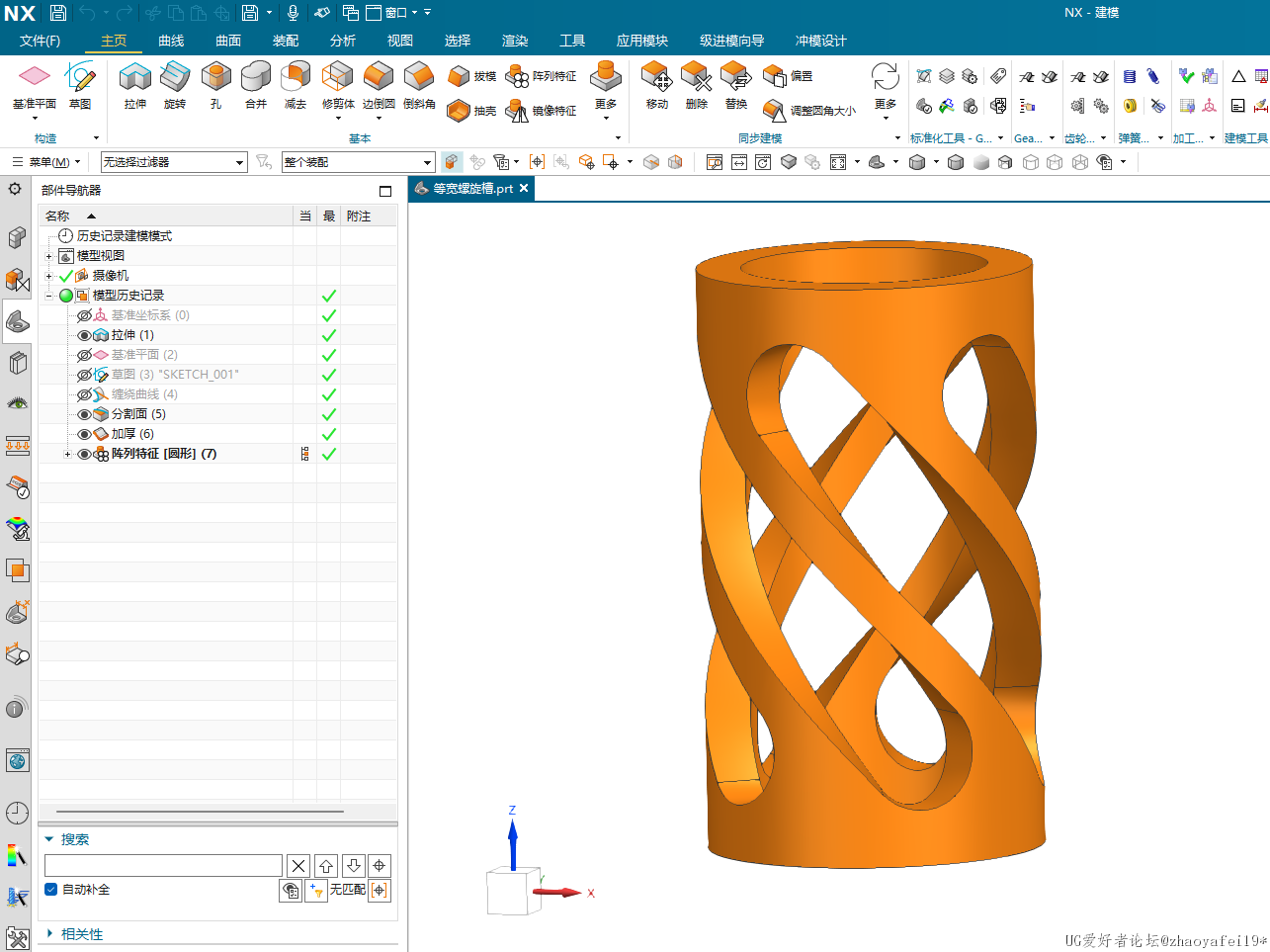The width and height of the screenshot is (1270, 952).
Task: Start a new 草图 (Sketch)
Action: tap(80, 85)
